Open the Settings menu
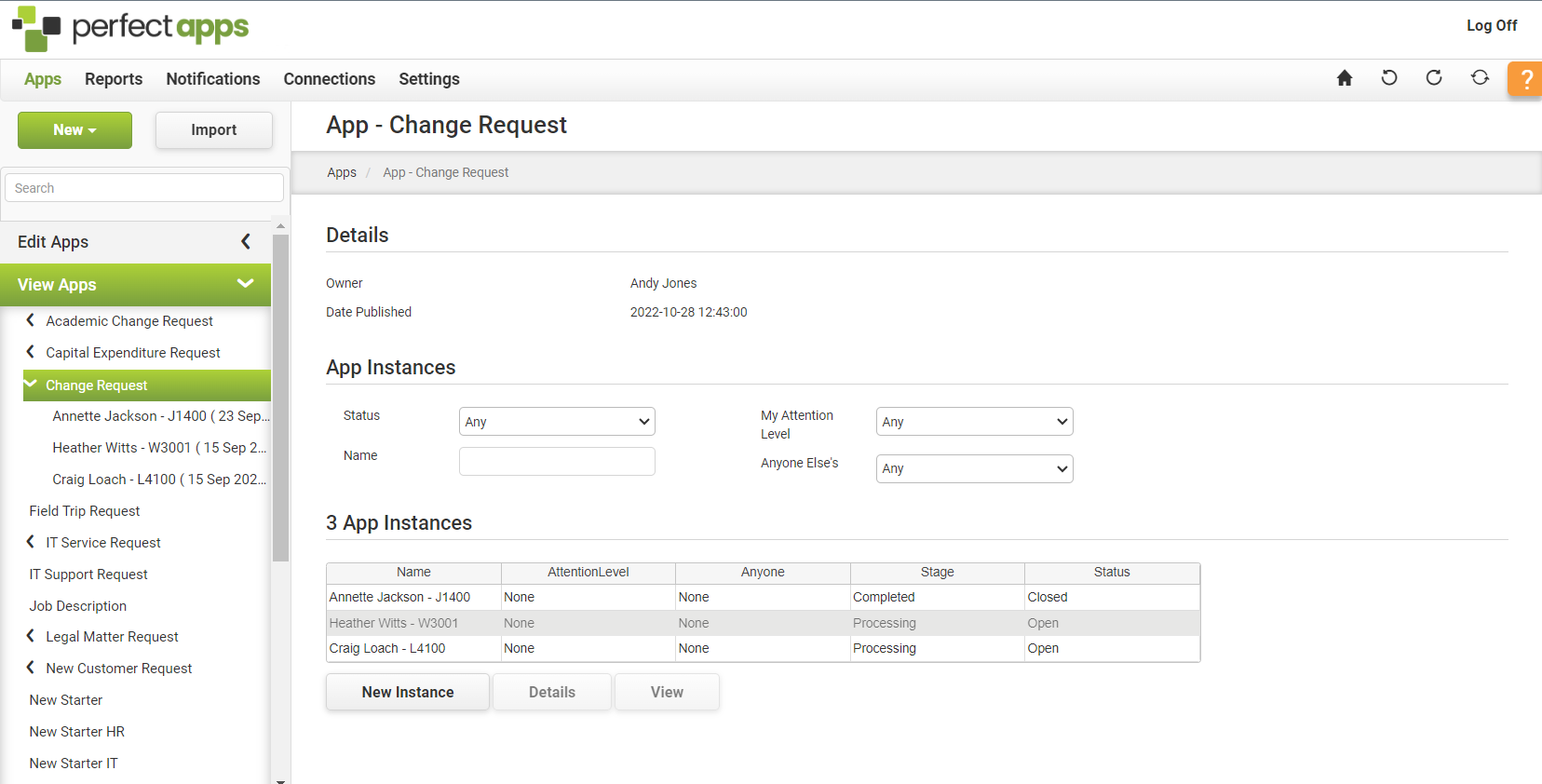The image size is (1542, 784). pos(429,79)
